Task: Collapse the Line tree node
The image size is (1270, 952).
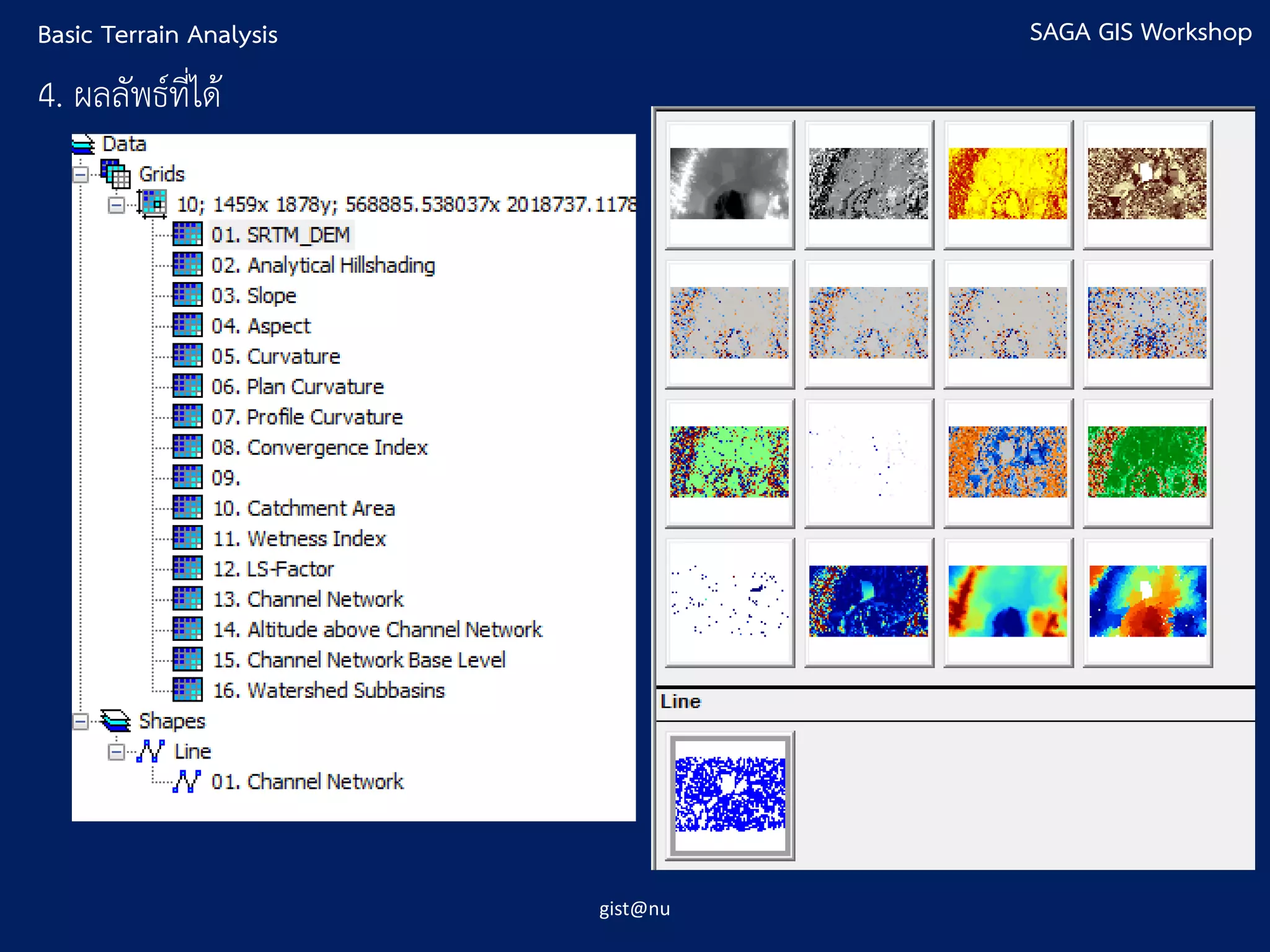Action: [x=117, y=752]
